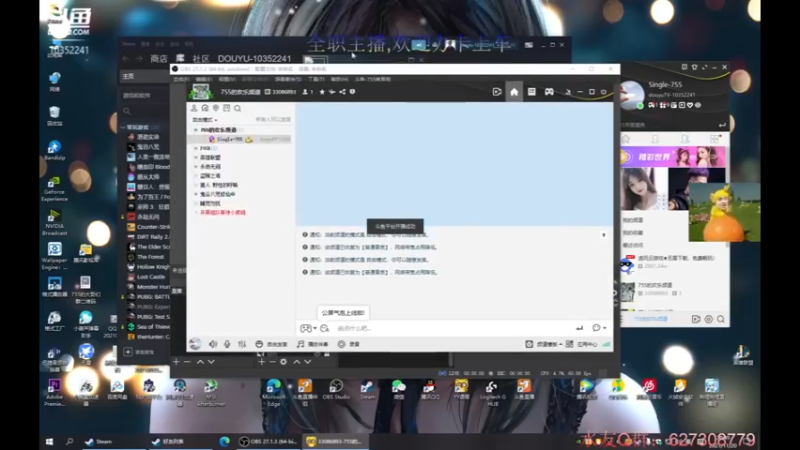
Task: Go back in the Steam window
Action: tap(126, 59)
